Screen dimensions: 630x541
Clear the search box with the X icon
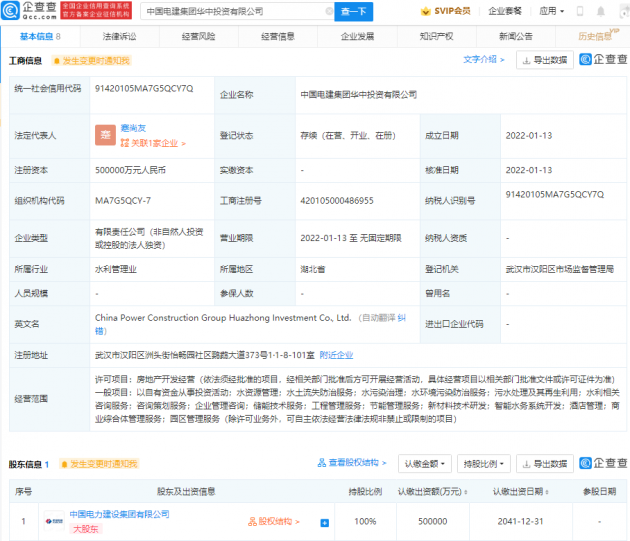click(329, 11)
